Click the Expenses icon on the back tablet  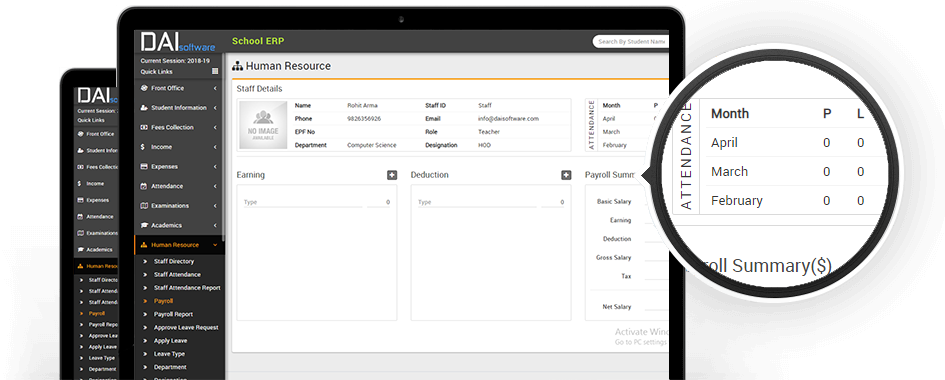(x=80, y=200)
